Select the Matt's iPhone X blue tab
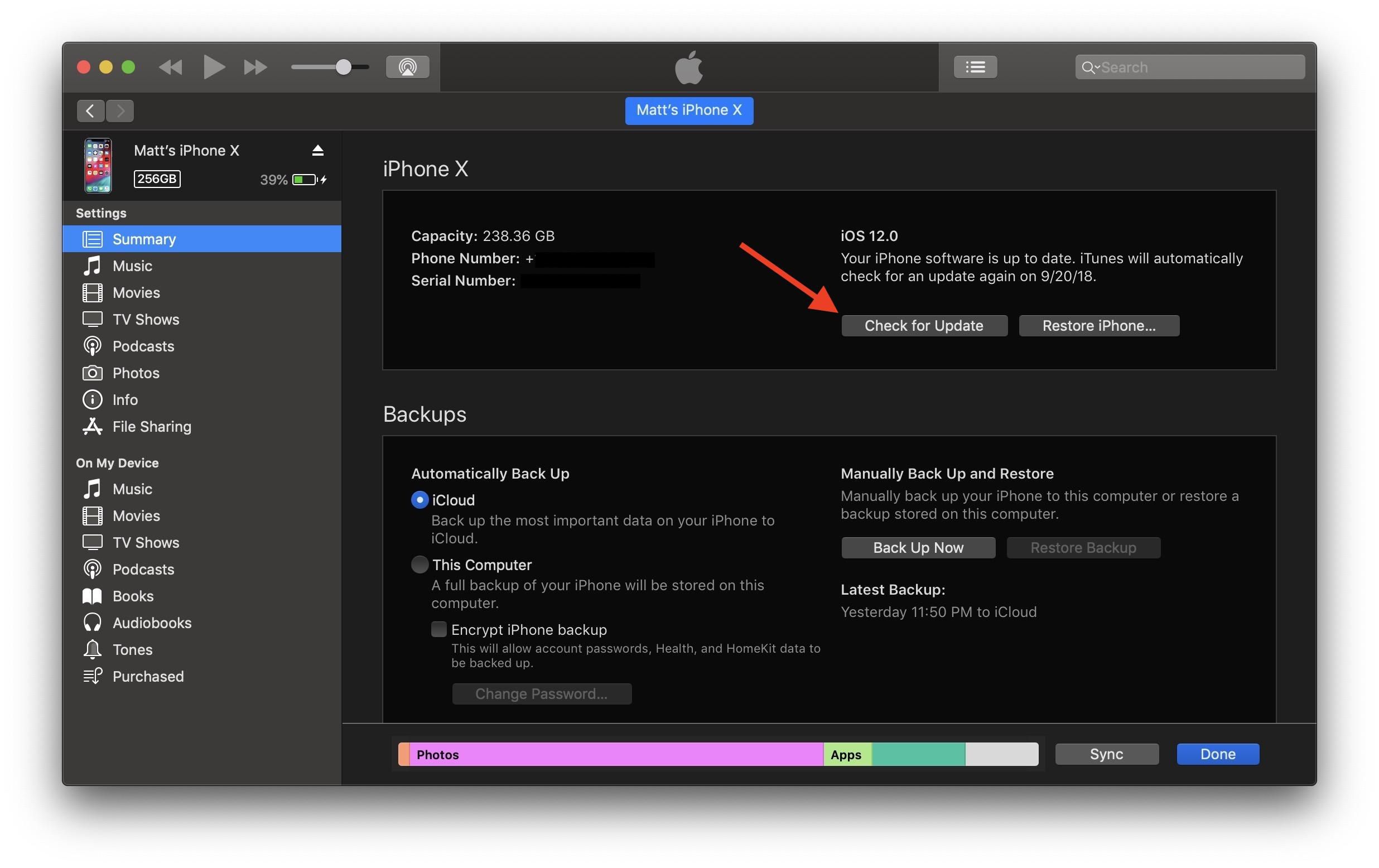 (x=689, y=110)
